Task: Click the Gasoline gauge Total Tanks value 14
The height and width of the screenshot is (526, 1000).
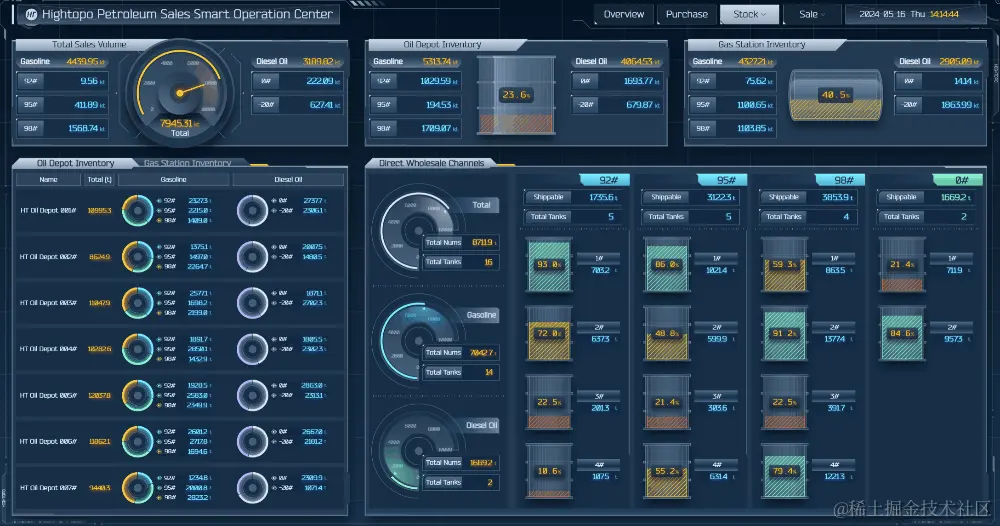Action: coord(489,372)
